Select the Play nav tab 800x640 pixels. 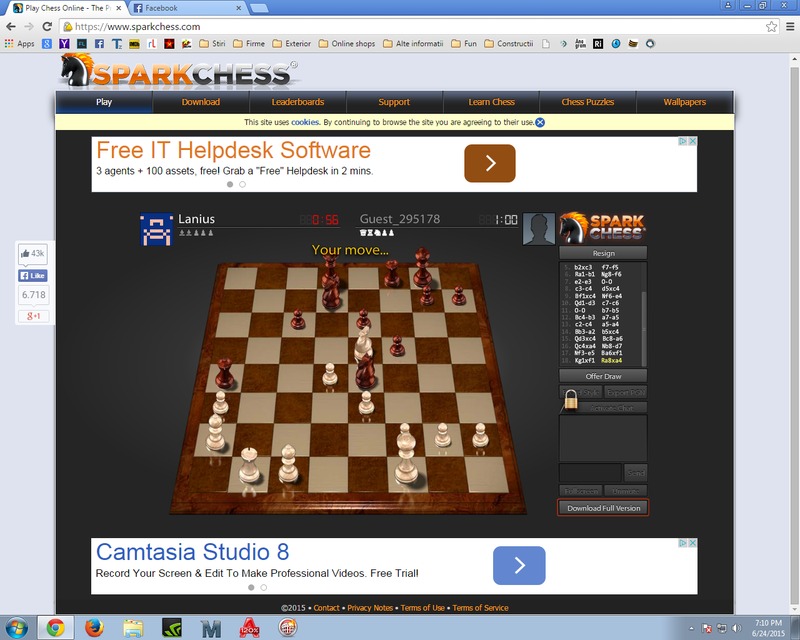pyautogui.click(x=104, y=102)
